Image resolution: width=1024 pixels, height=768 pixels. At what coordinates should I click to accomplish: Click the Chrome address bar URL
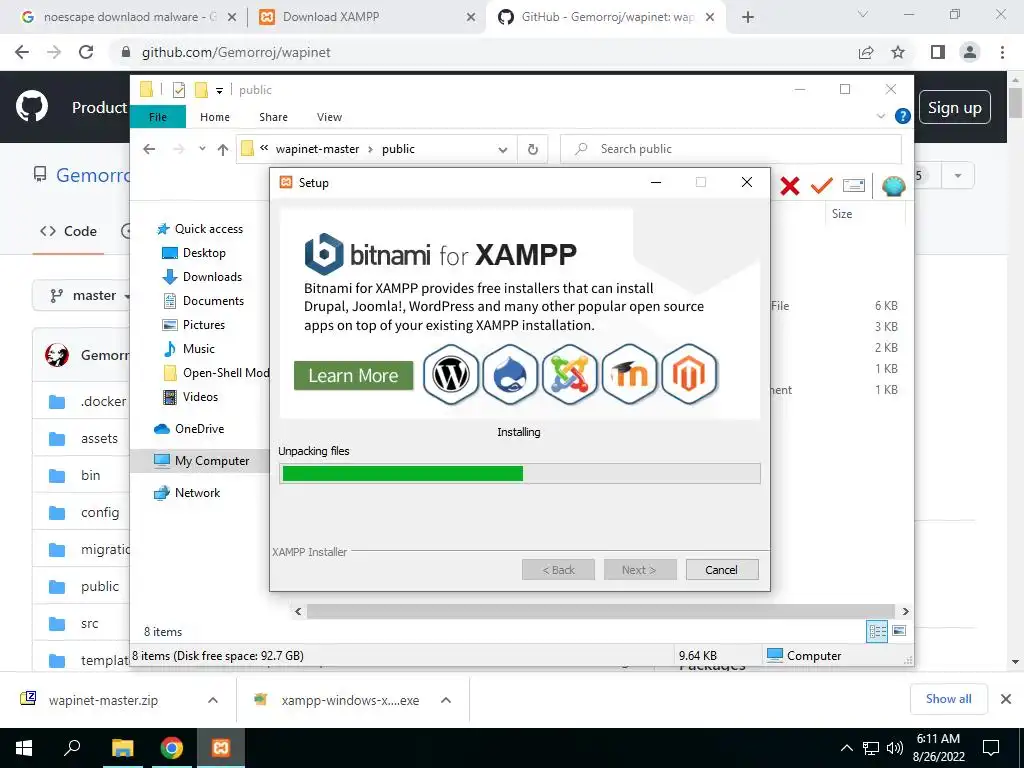pos(236,52)
